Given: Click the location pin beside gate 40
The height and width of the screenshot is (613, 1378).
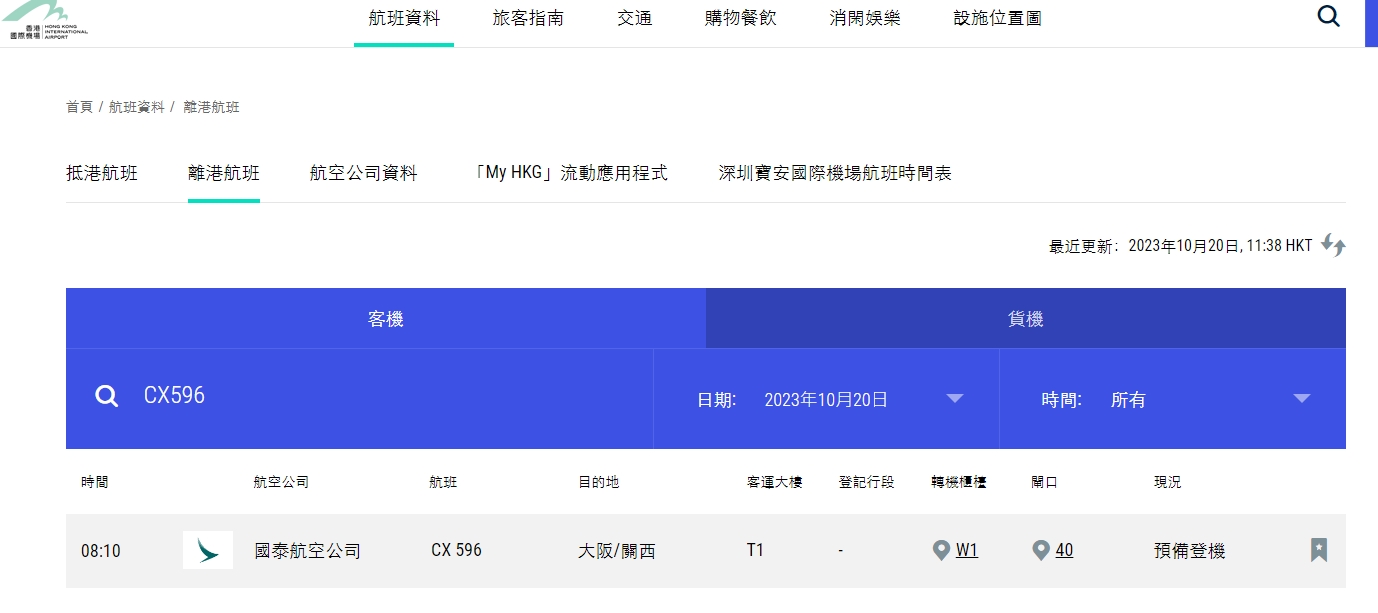Looking at the screenshot, I should pos(1041,550).
